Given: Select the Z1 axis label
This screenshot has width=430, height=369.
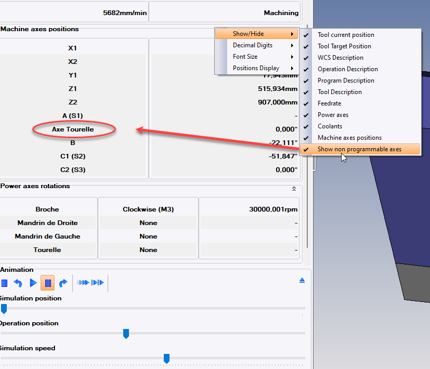Looking at the screenshot, I should [73, 89].
